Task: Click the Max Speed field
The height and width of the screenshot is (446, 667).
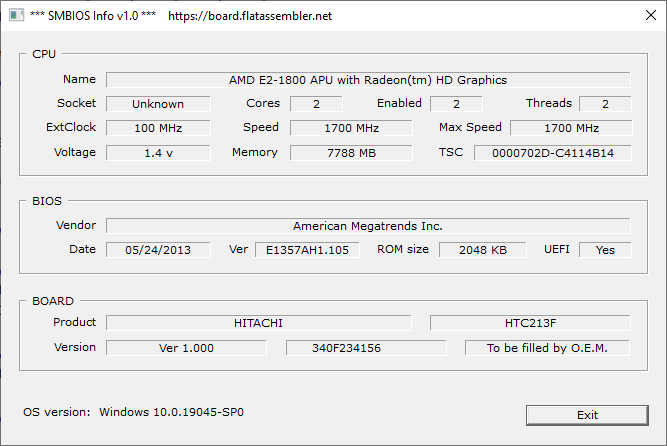Action: click(571, 128)
